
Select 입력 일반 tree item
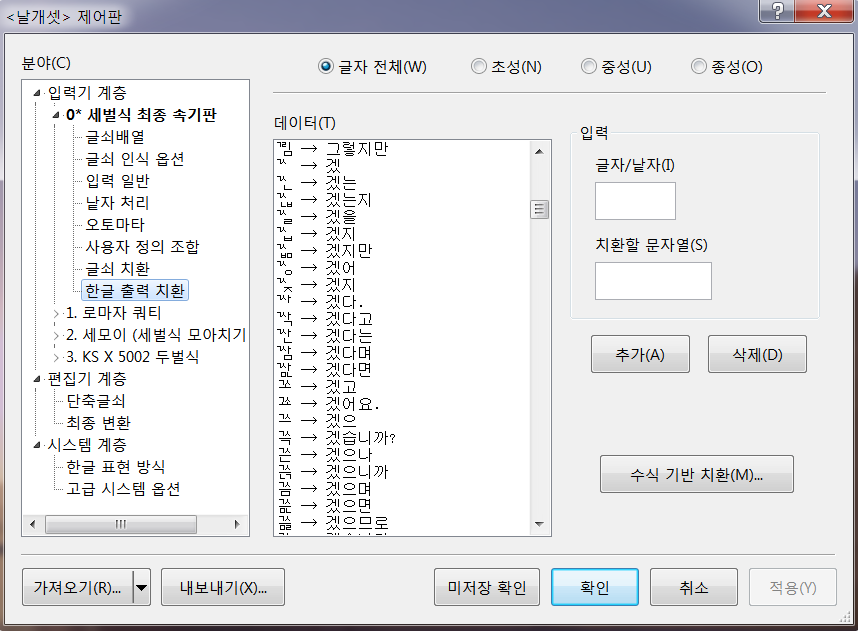coord(117,181)
